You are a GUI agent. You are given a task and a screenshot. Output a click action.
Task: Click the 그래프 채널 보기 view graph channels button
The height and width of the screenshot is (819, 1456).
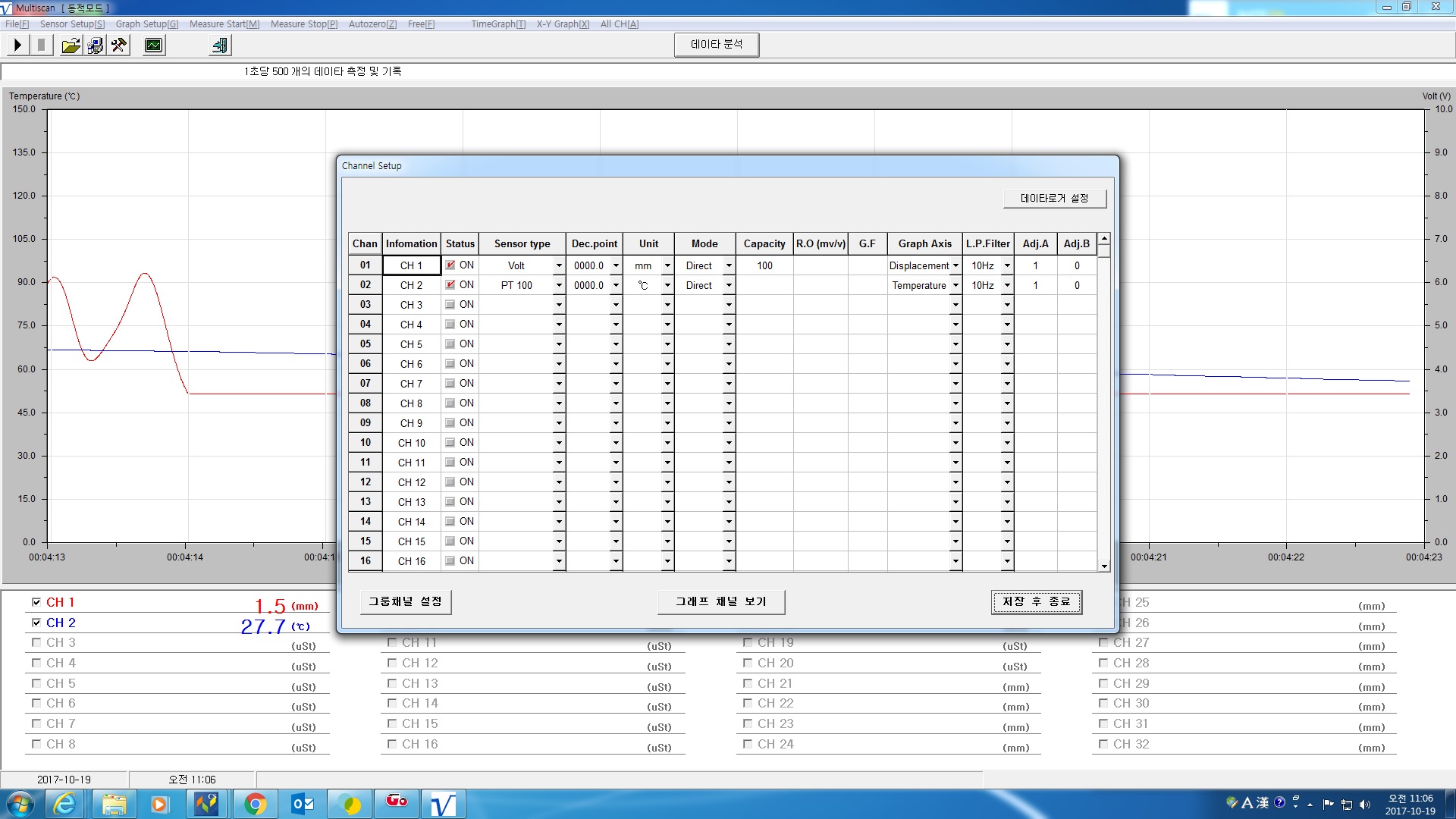[720, 602]
